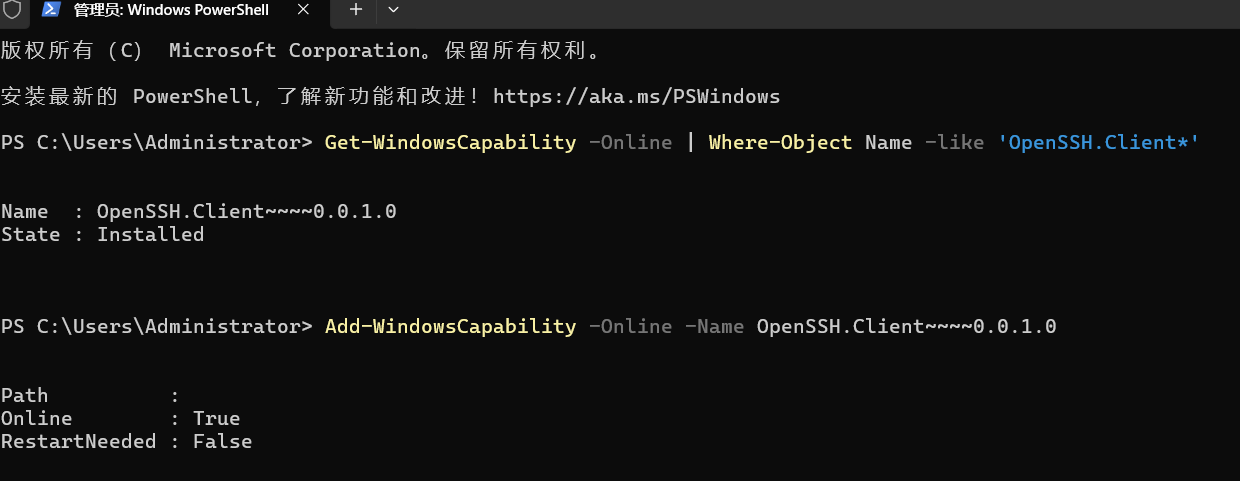Open a new tab with the plus button
The width and height of the screenshot is (1240, 481).
(356, 9)
